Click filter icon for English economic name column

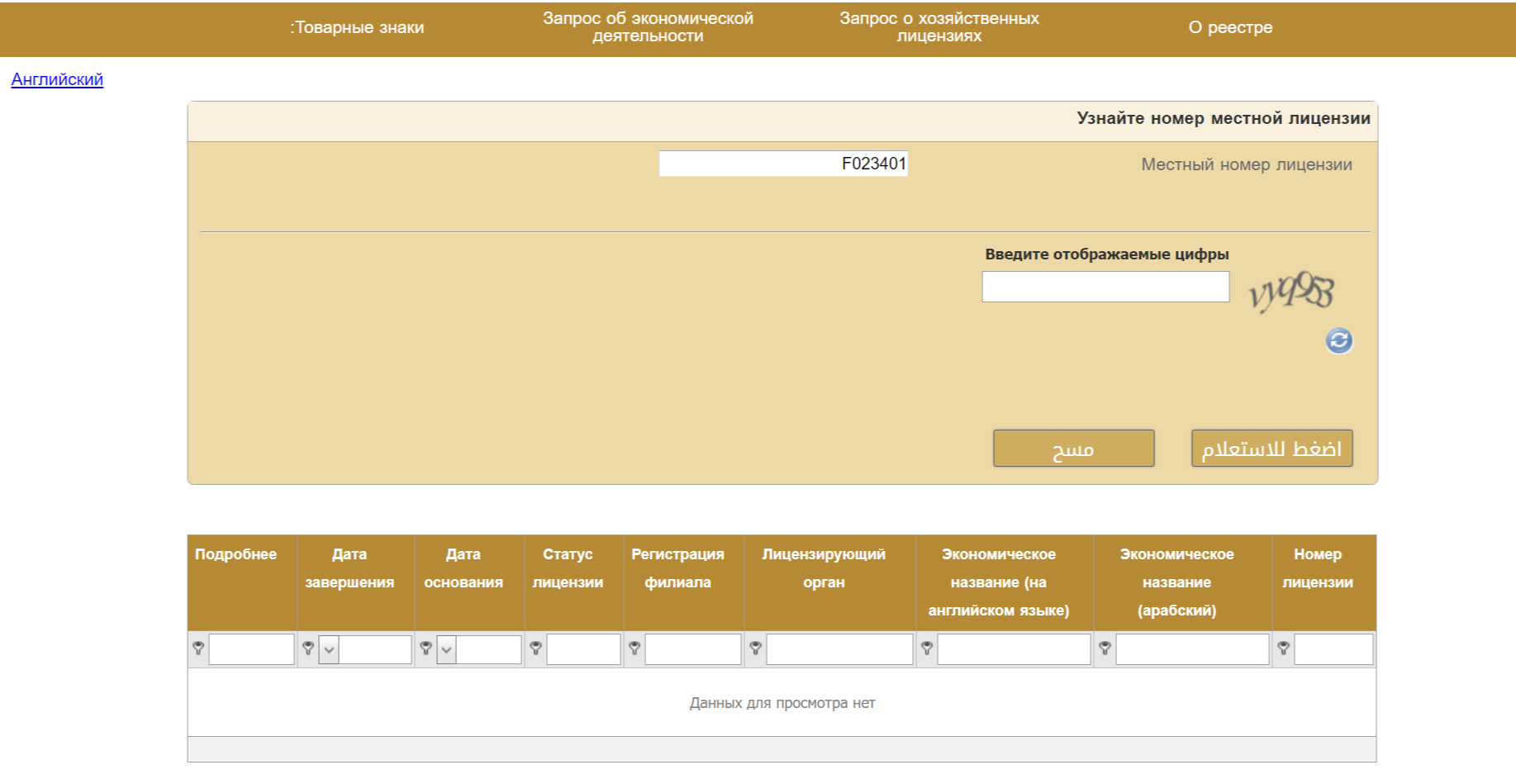tap(927, 649)
